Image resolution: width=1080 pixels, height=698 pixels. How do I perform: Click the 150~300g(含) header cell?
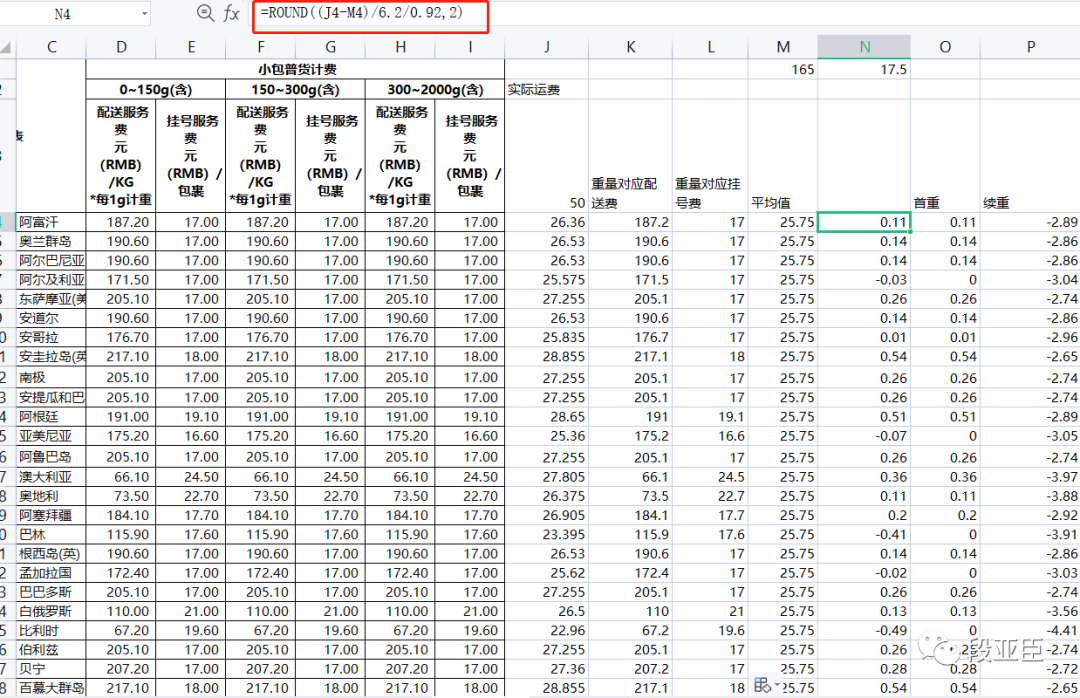point(295,90)
